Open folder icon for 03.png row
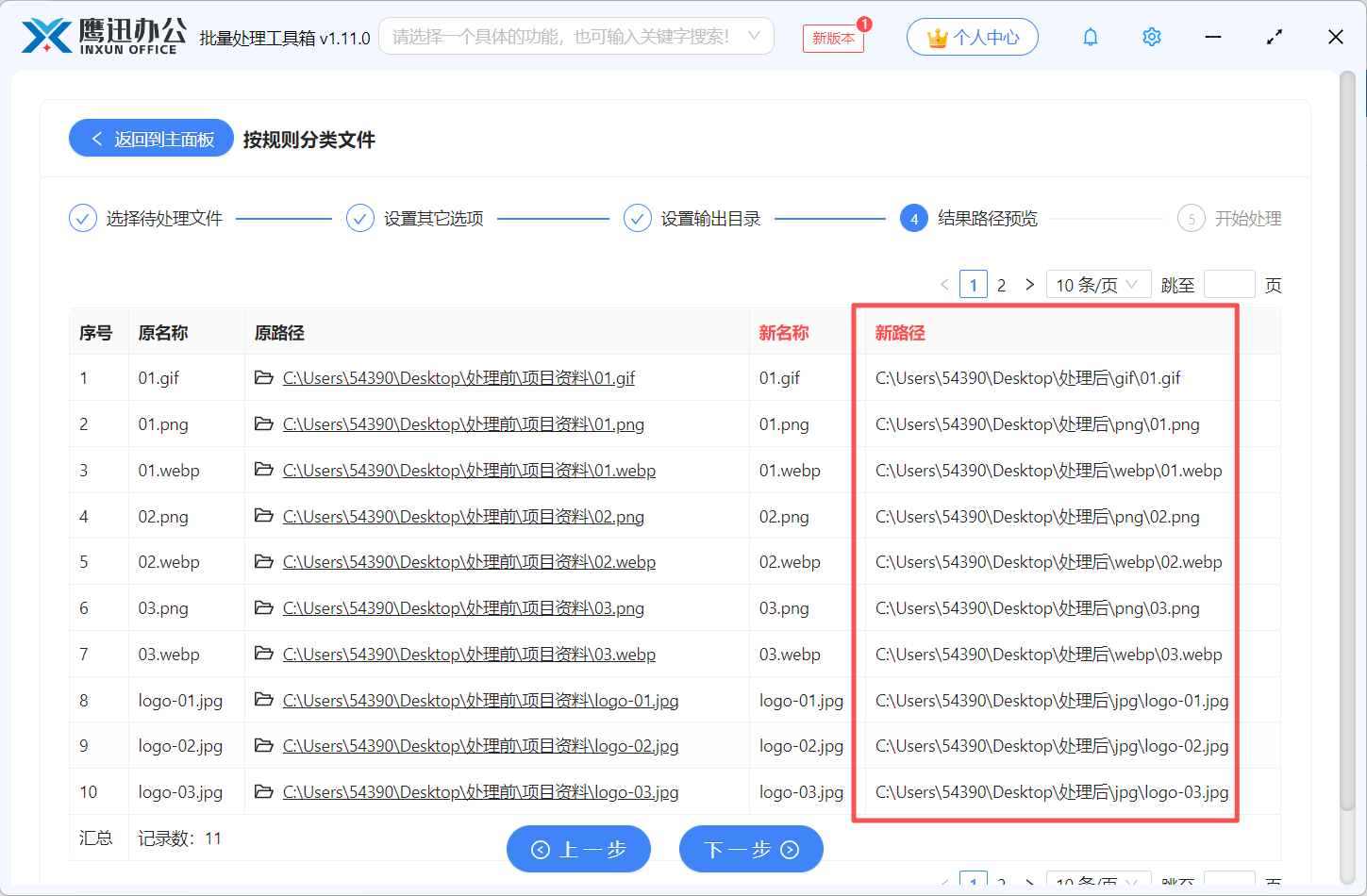This screenshot has height=896, width=1367. click(264, 607)
